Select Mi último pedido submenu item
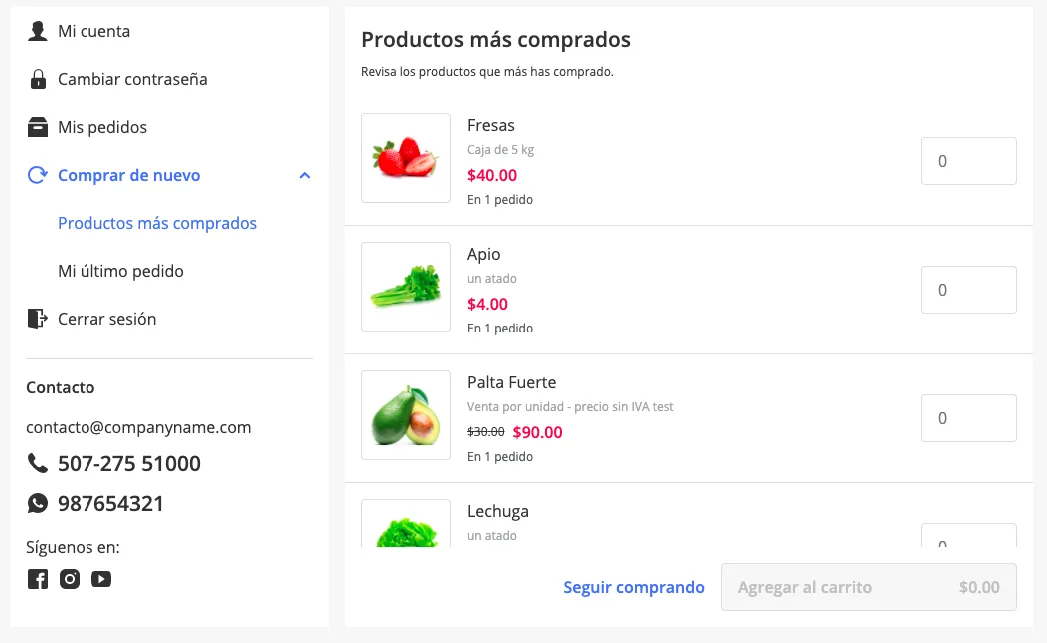Image resolution: width=1047 pixels, height=643 pixels. [120, 271]
